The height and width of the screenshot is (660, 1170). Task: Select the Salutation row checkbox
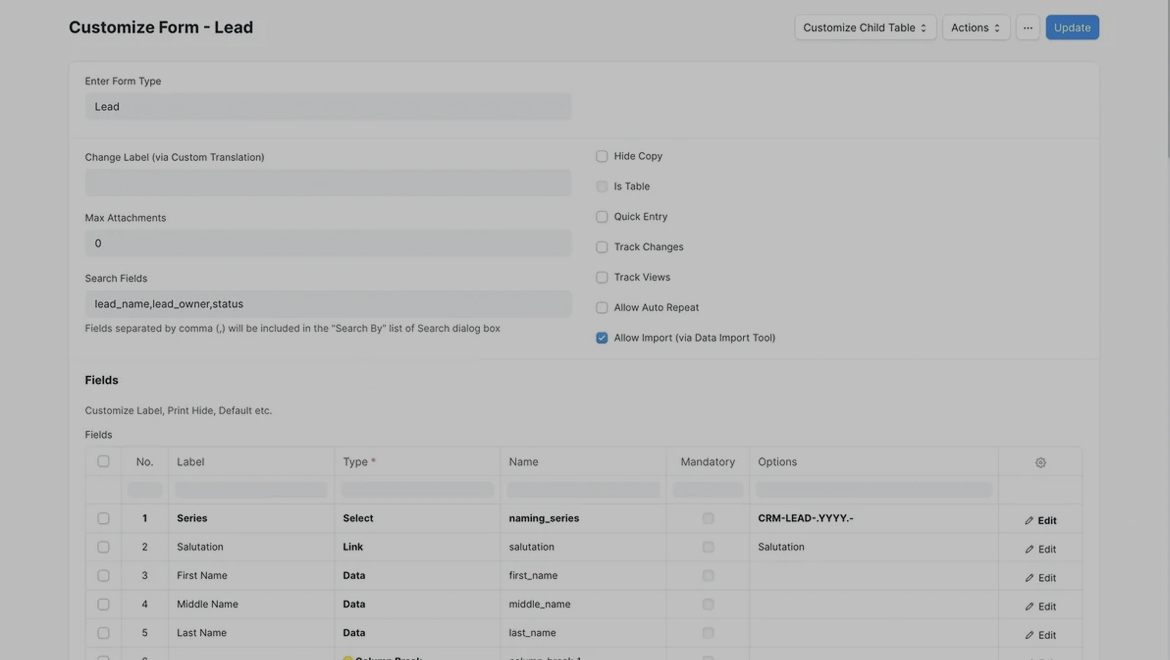tap(103, 547)
